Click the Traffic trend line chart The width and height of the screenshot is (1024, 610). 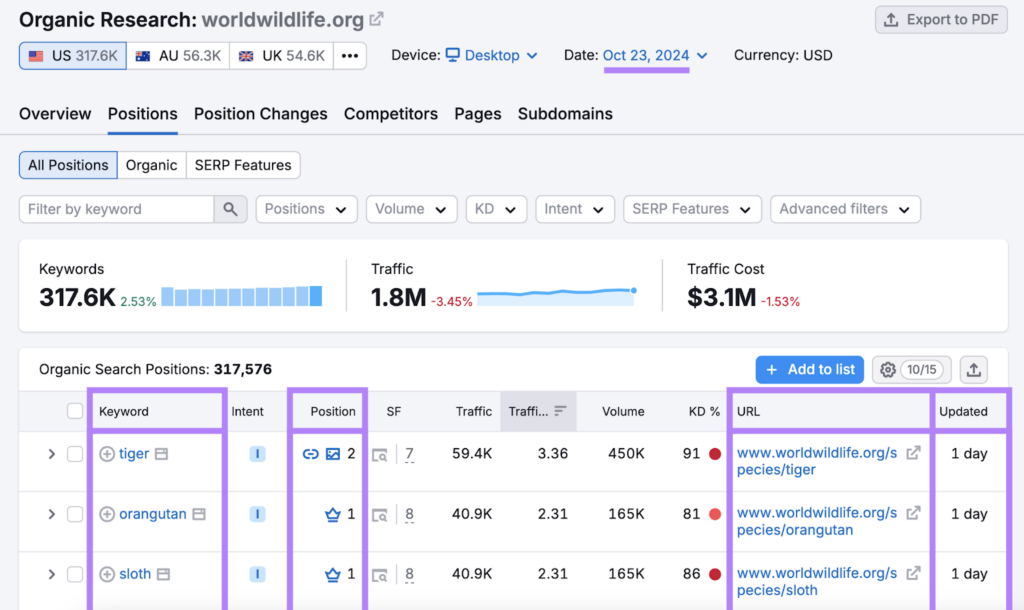tap(557, 296)
